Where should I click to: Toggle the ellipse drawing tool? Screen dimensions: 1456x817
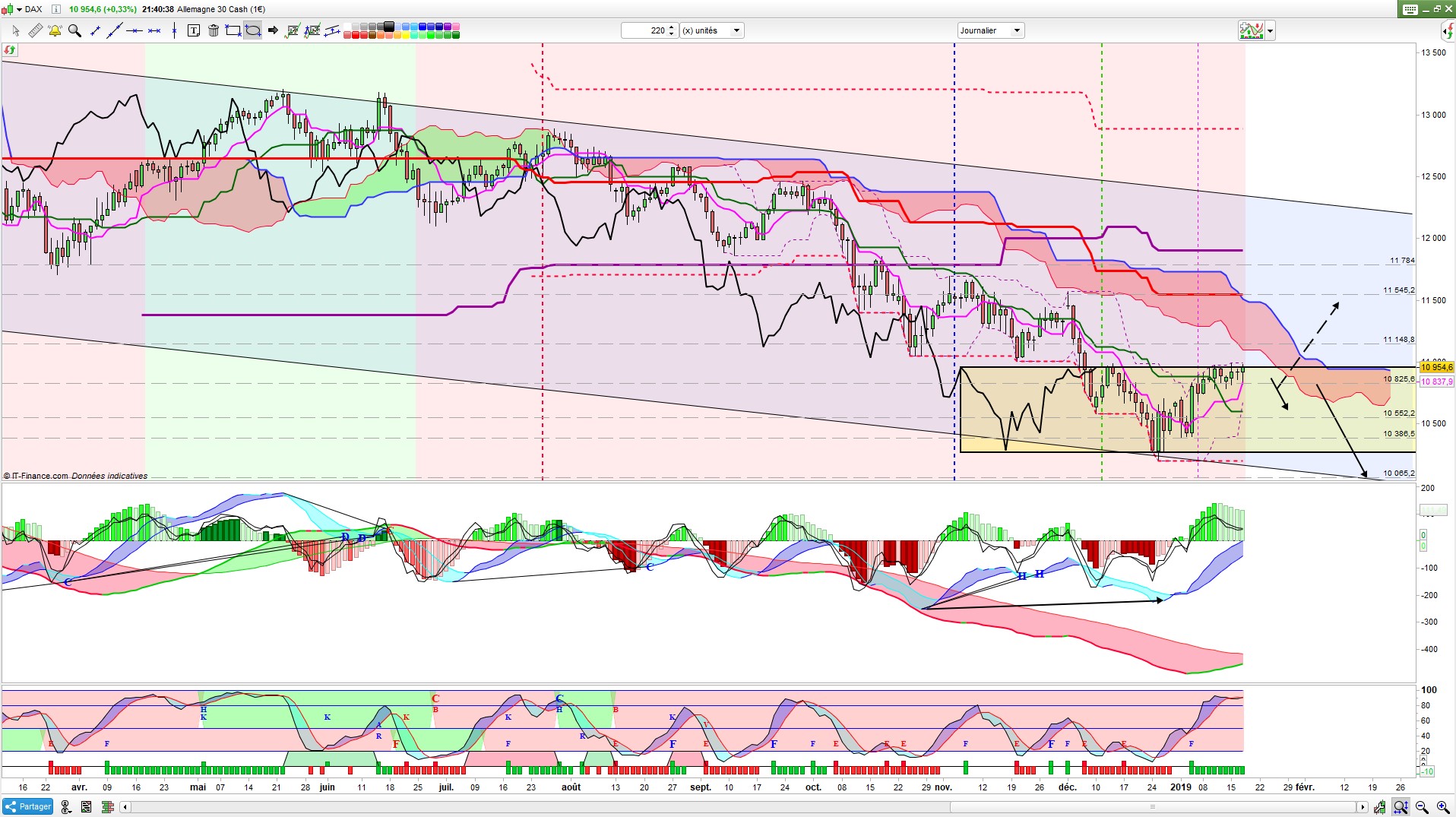click(x=253, y=30)
